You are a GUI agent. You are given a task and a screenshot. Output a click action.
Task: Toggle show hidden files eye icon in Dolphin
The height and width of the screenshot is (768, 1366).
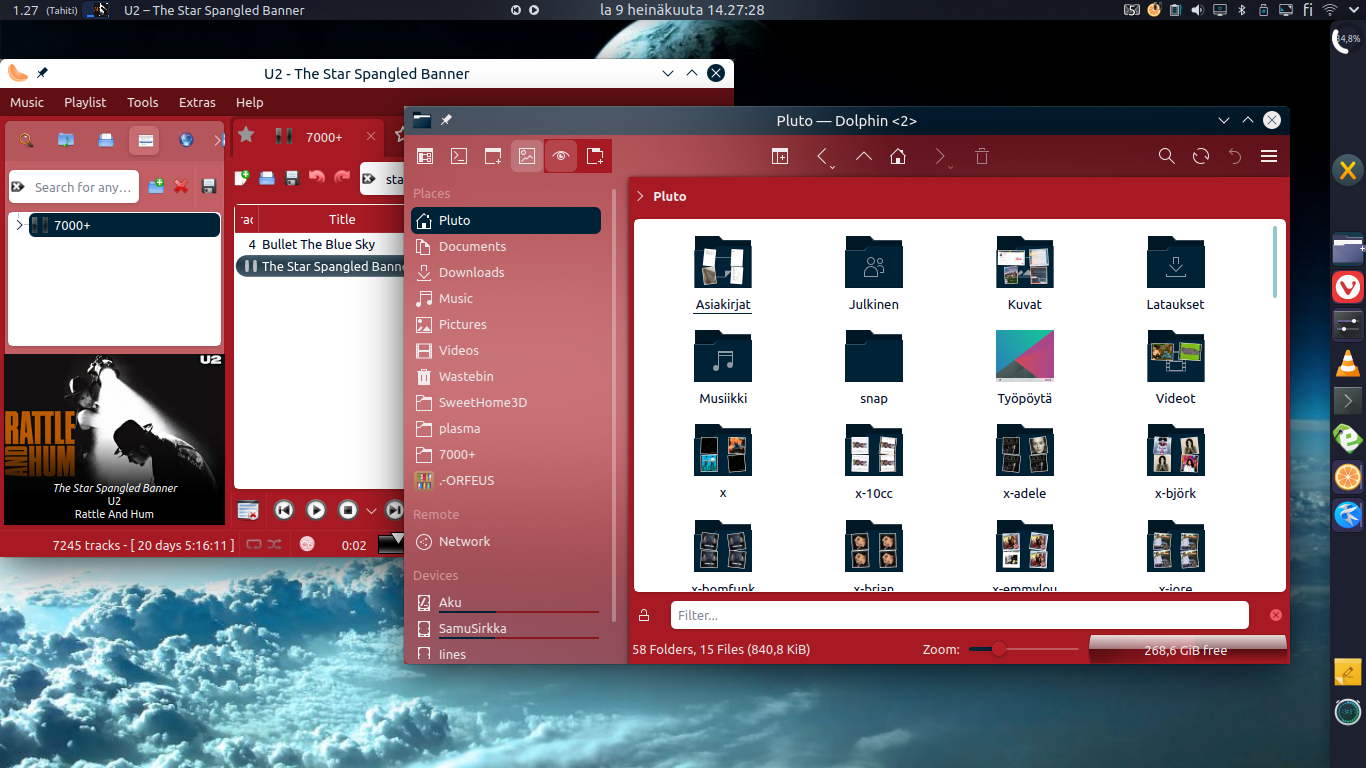[x=561, y=156]
